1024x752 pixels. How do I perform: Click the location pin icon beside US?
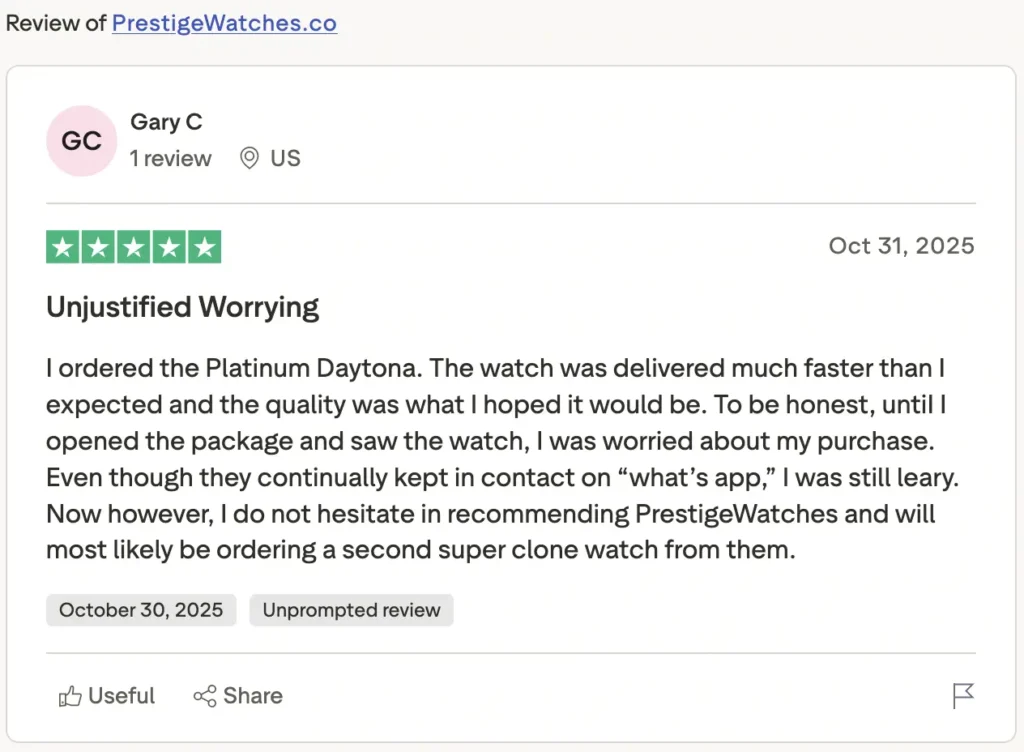[248, 158]
